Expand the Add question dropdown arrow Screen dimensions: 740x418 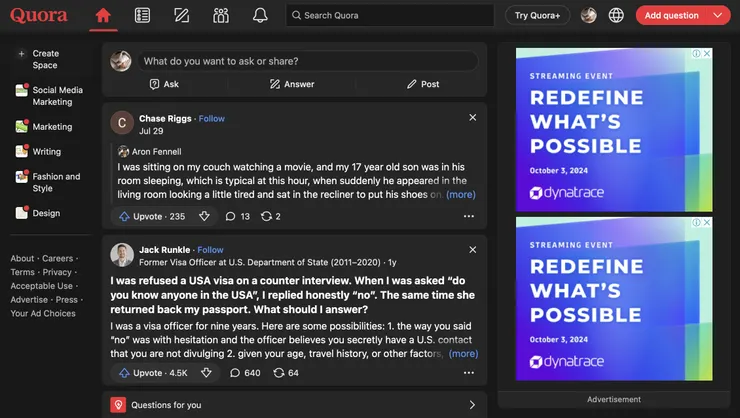[718, 16]
